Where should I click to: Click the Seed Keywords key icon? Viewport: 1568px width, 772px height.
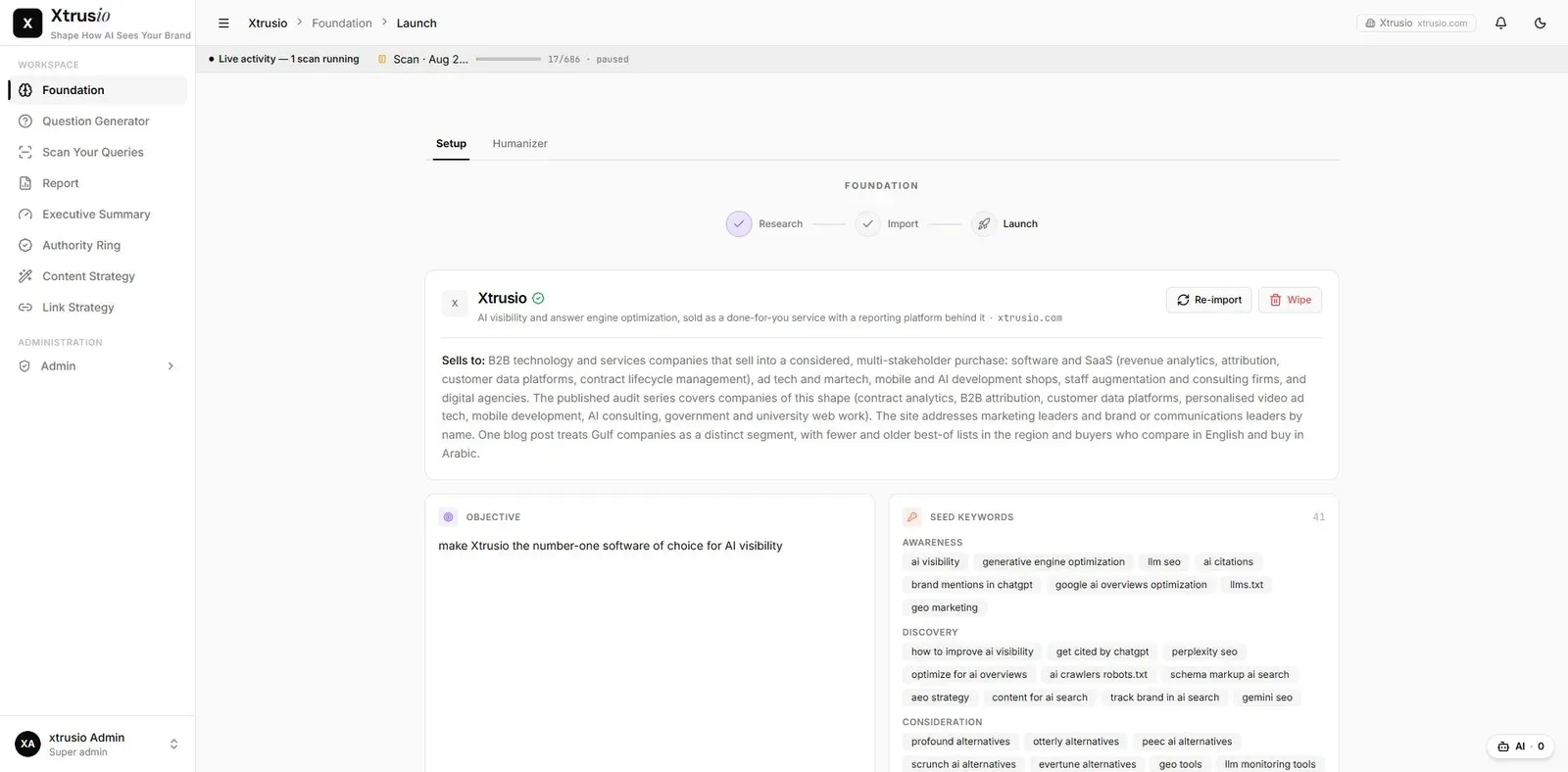point(912,517)
